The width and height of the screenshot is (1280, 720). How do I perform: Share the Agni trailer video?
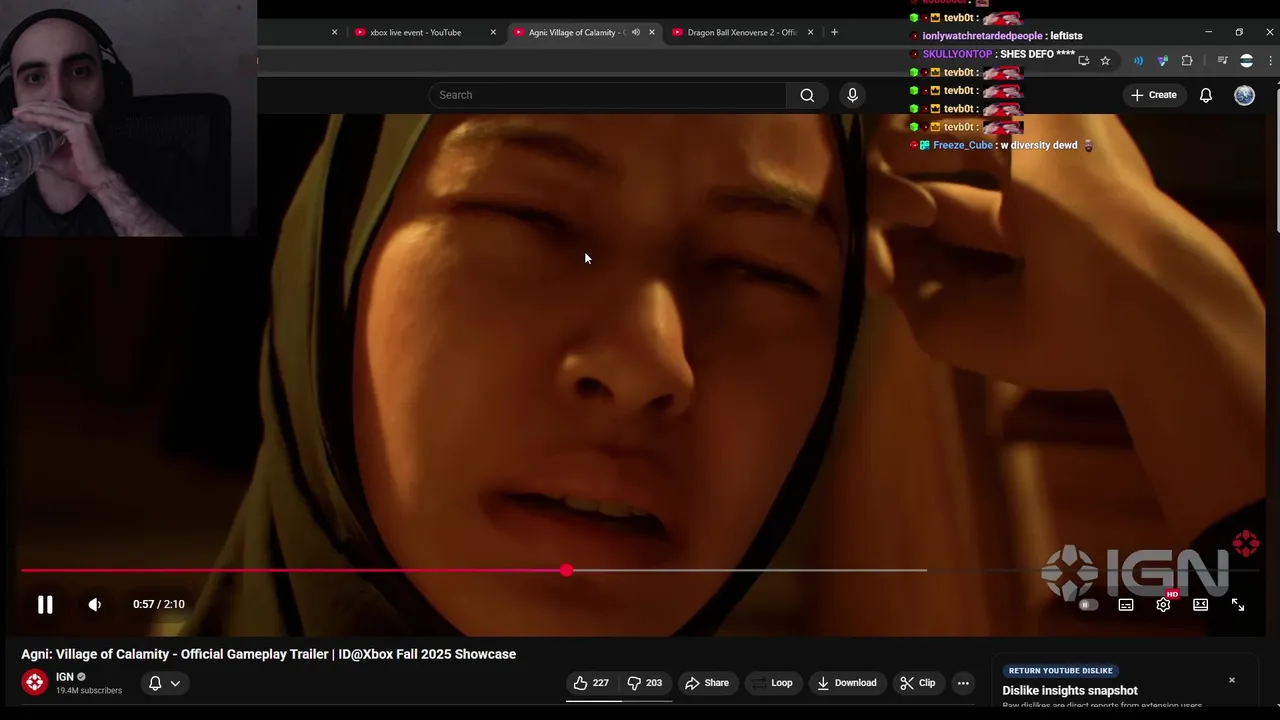click(707, 683)
